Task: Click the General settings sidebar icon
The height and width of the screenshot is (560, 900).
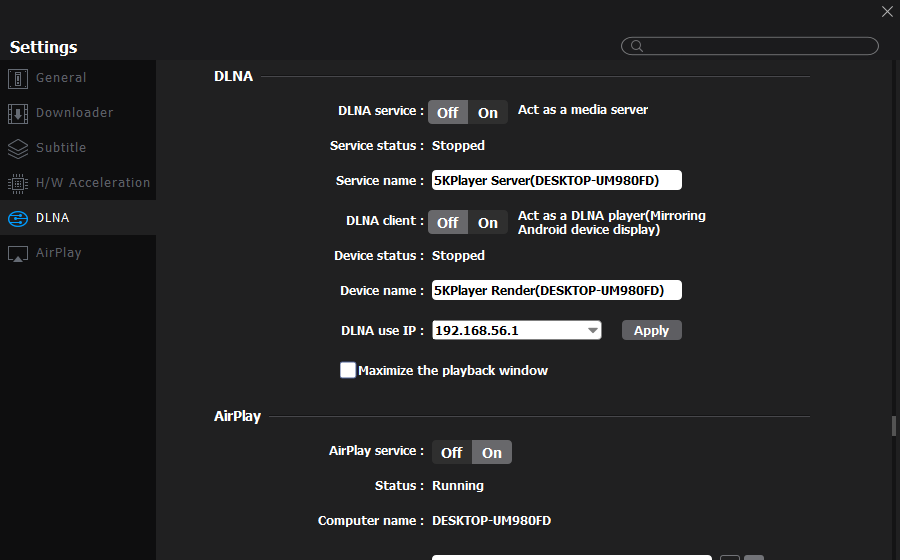Action: pos(17,79)
